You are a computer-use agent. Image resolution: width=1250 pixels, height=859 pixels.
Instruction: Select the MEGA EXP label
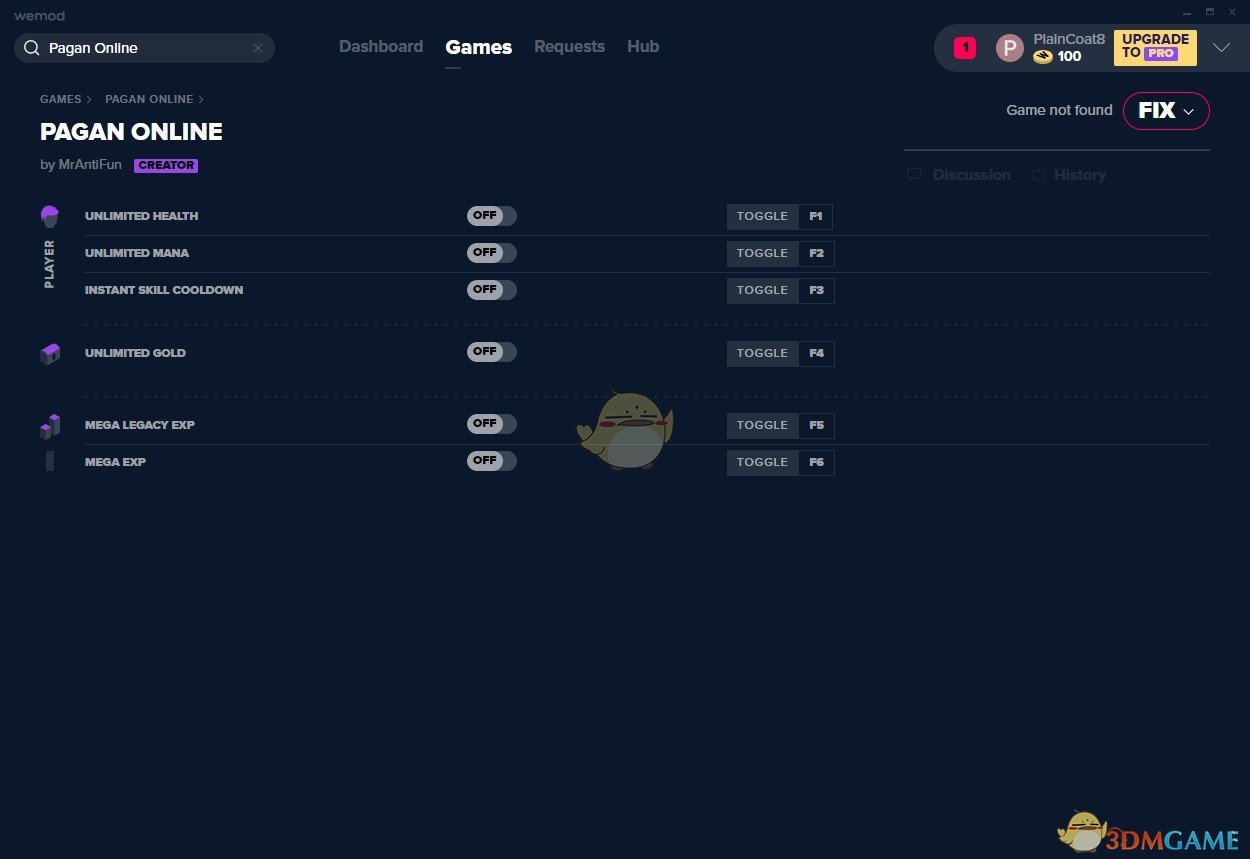115,462
